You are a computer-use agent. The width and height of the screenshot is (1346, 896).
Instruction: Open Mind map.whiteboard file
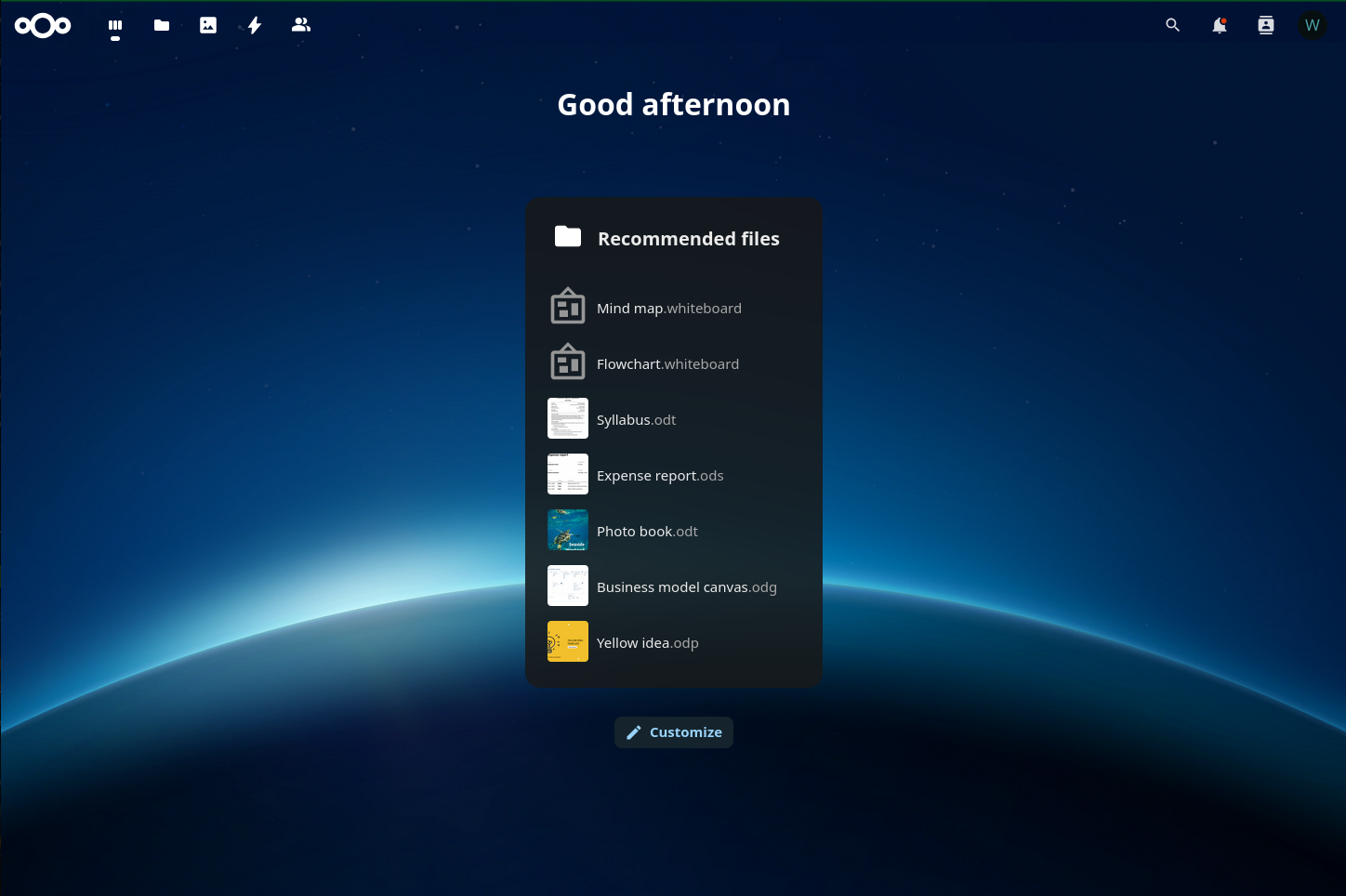click(x=669, y=309)
